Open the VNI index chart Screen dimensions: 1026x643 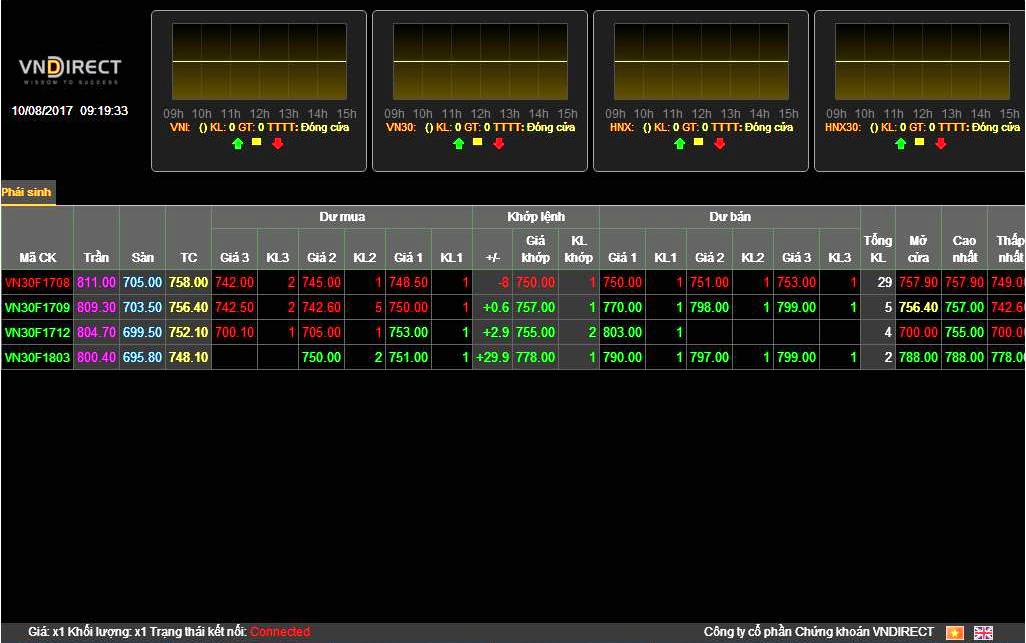(x=259, y=61)
